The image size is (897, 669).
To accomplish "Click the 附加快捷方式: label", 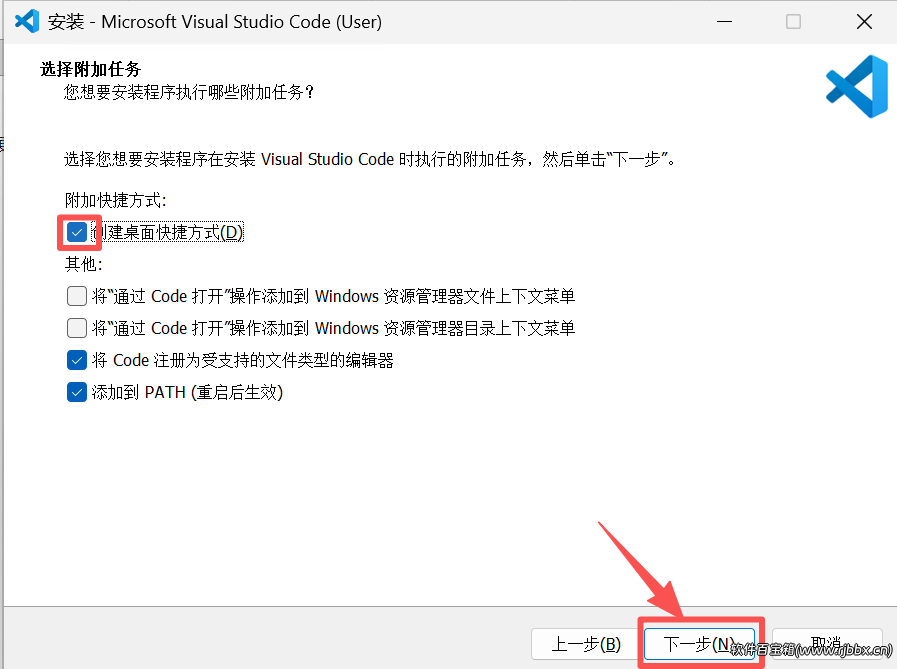I will [116, 200].
